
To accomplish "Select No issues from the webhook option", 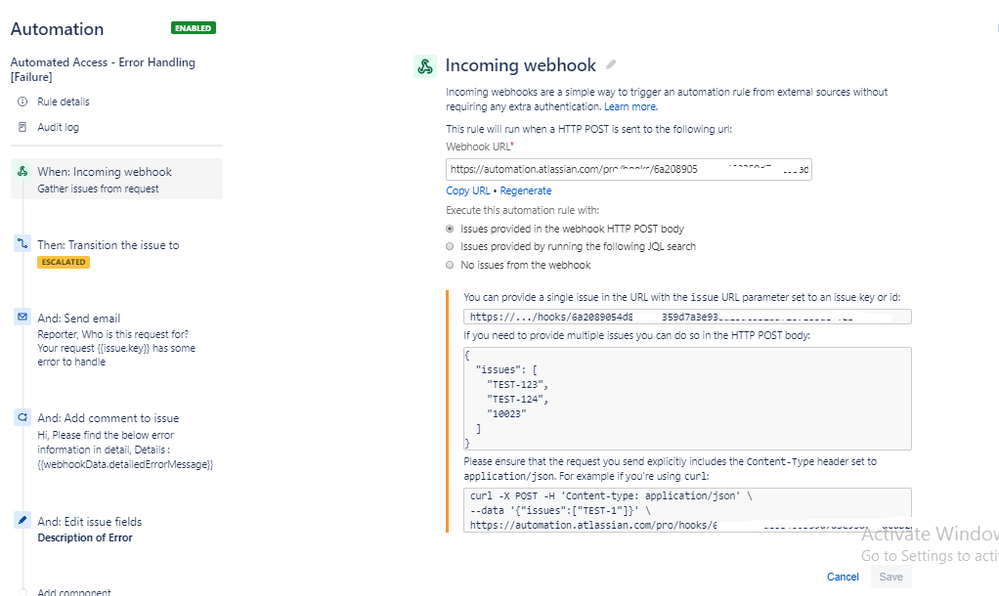I will pyautogui.click(x=450, y=265).
